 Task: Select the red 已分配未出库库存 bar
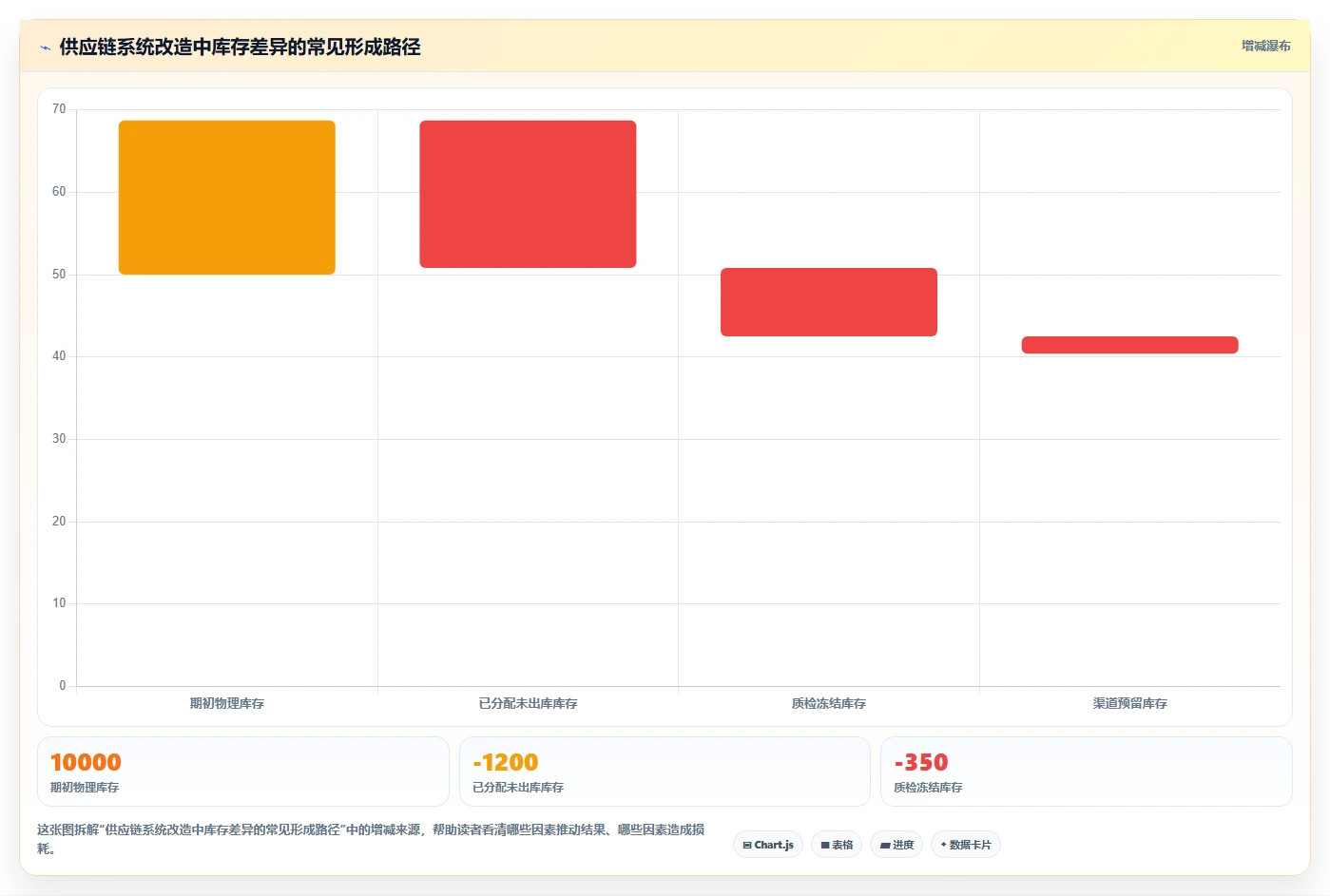pyautogui.click(x=528, y=194)
